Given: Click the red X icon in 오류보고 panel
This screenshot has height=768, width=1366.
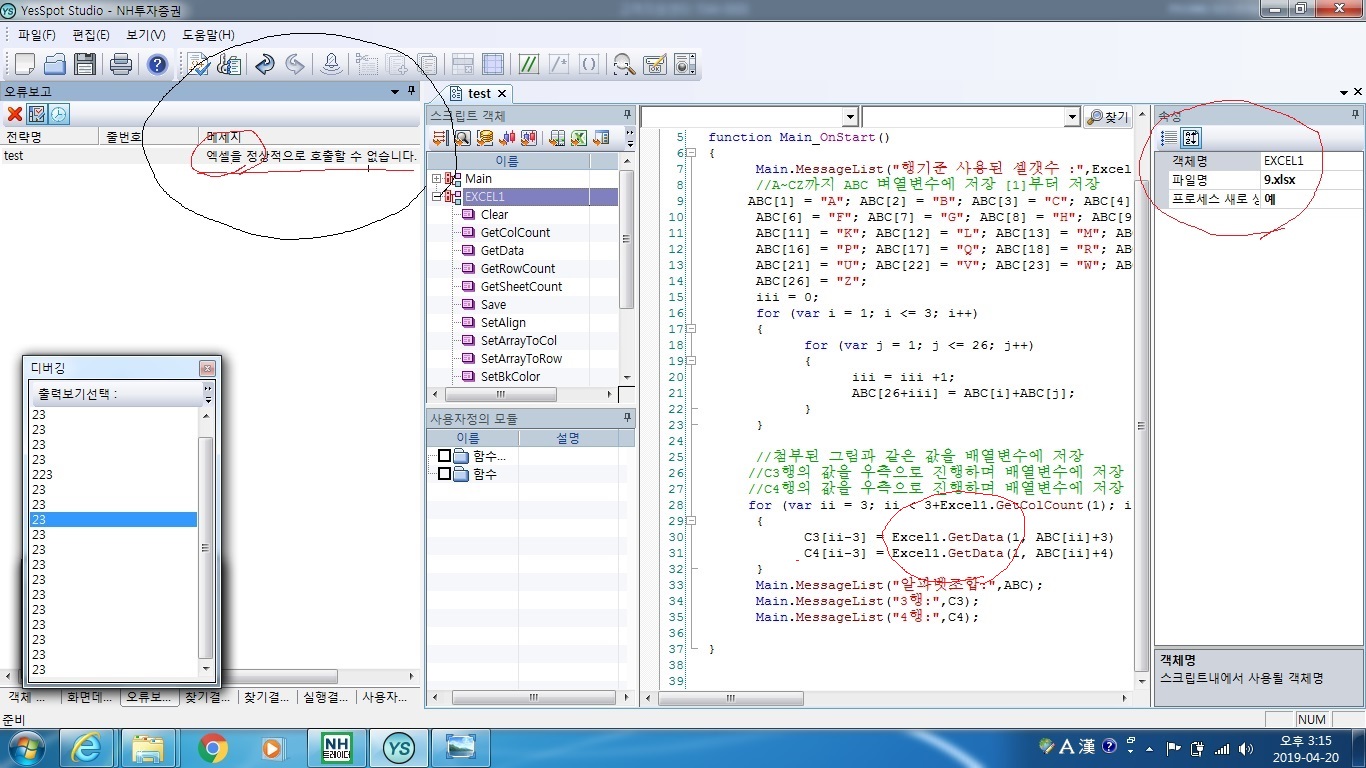Looking at the screenshot, I should tap(15, 114).
